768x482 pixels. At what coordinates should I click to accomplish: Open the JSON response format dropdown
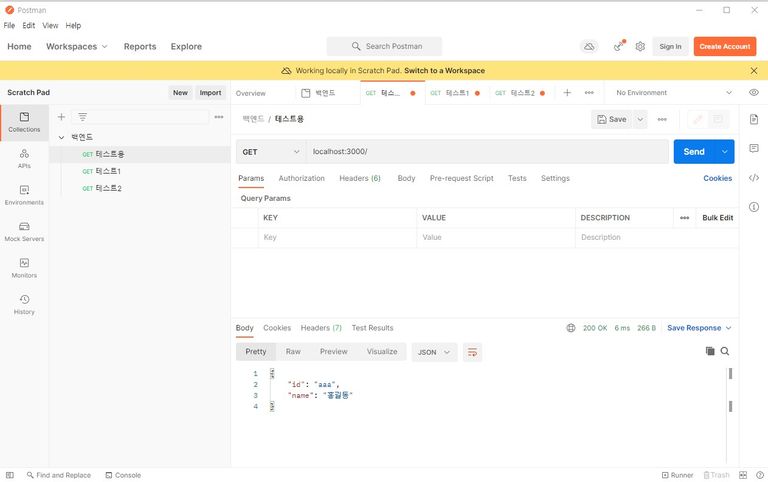click(x=434, y=352)
